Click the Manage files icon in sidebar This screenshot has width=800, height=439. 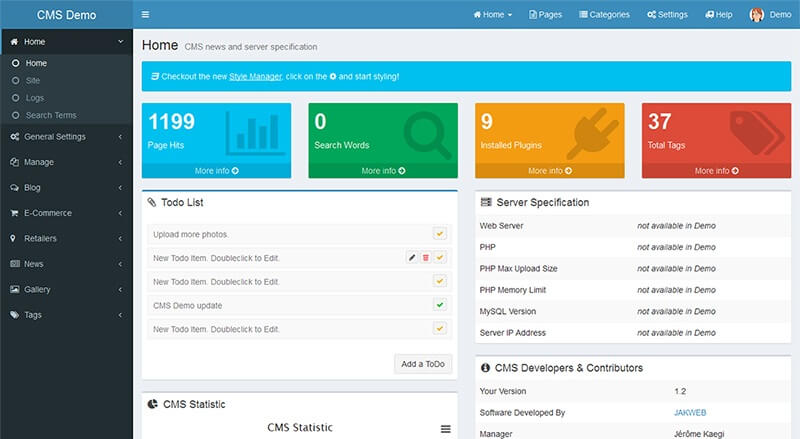(14, 162)
